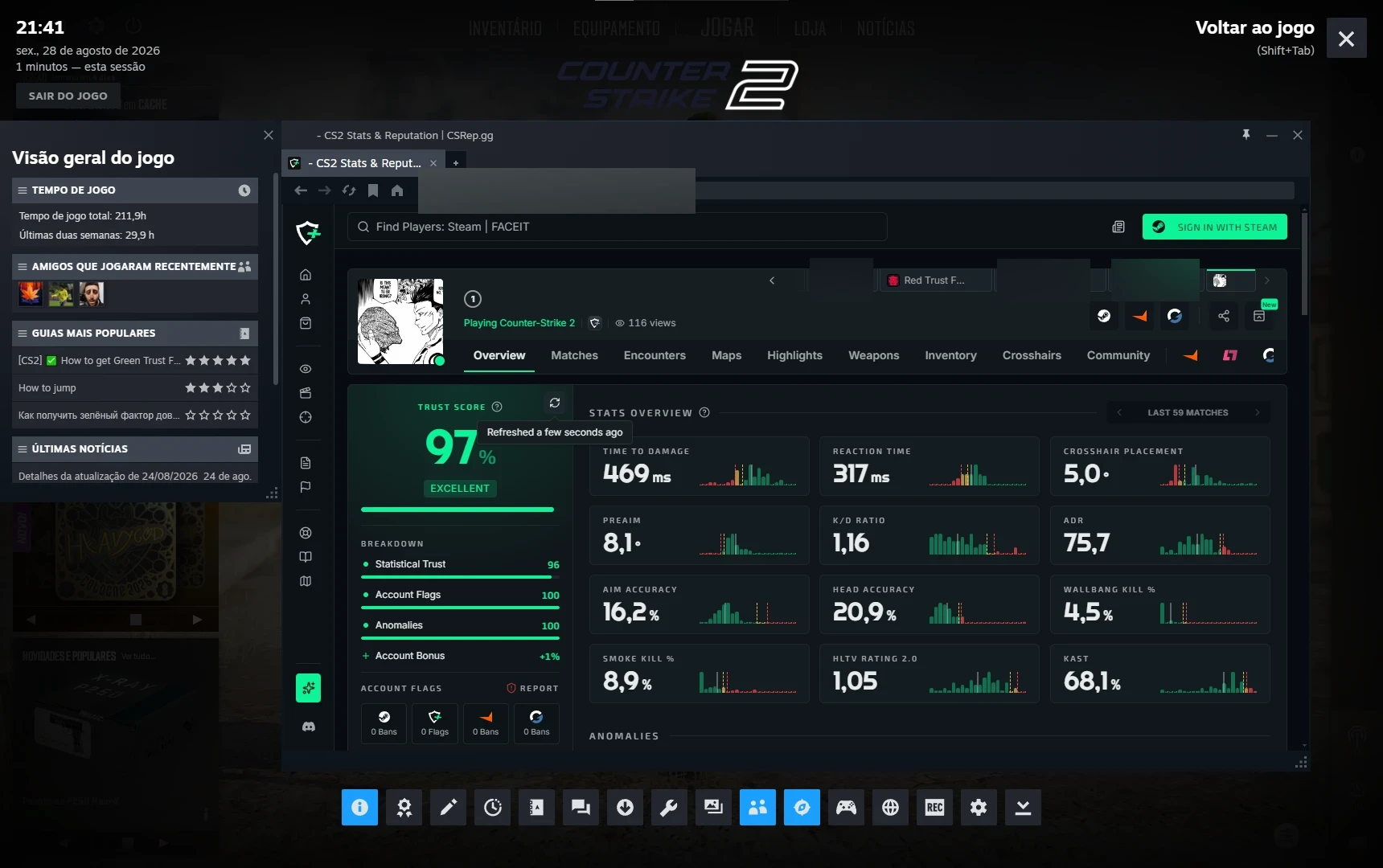Open the Steam overlay chat icon
The width and height of the screenshot is (1383, 868).
[x=581, y=808]
